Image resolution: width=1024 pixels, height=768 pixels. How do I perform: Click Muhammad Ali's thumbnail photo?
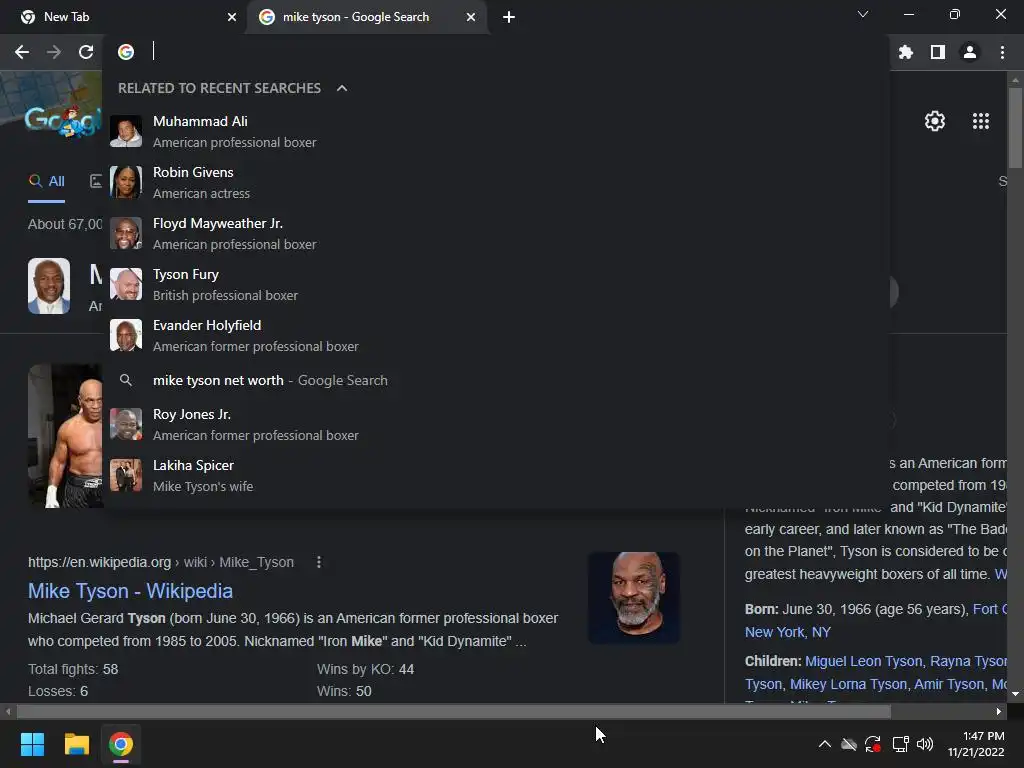[x=126, y=131]
